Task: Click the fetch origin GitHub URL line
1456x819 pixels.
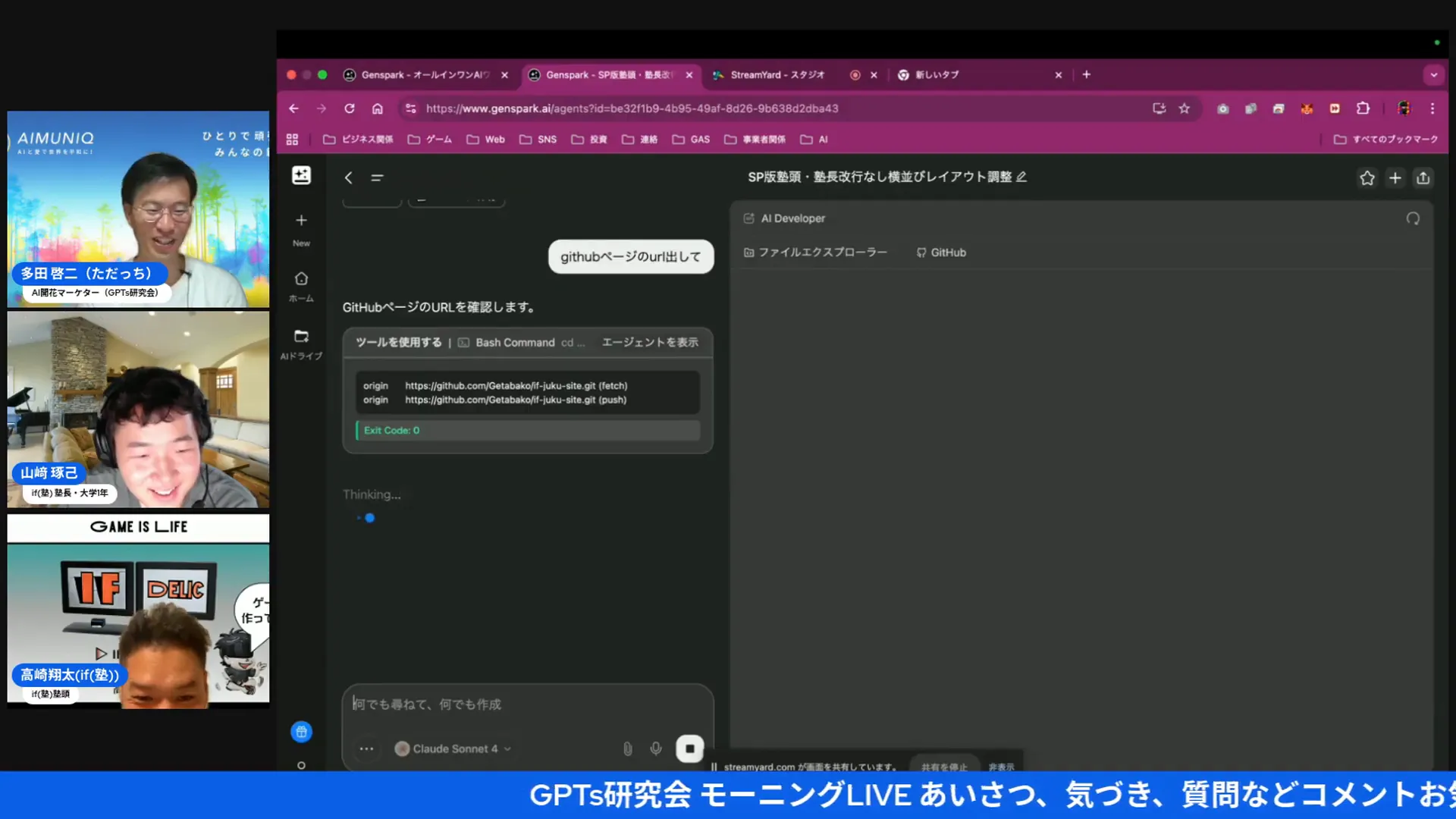Action: 494,386
